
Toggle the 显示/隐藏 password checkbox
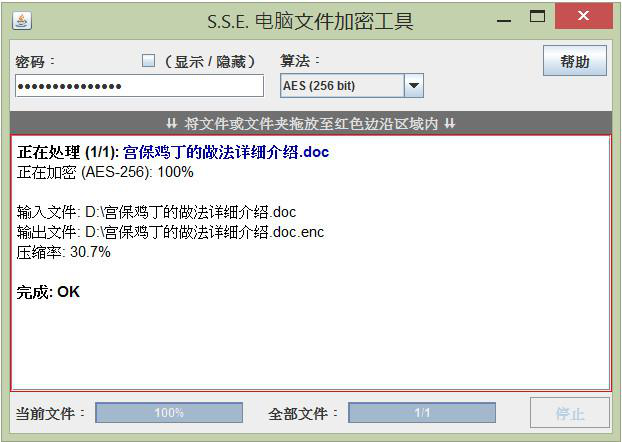148,60
